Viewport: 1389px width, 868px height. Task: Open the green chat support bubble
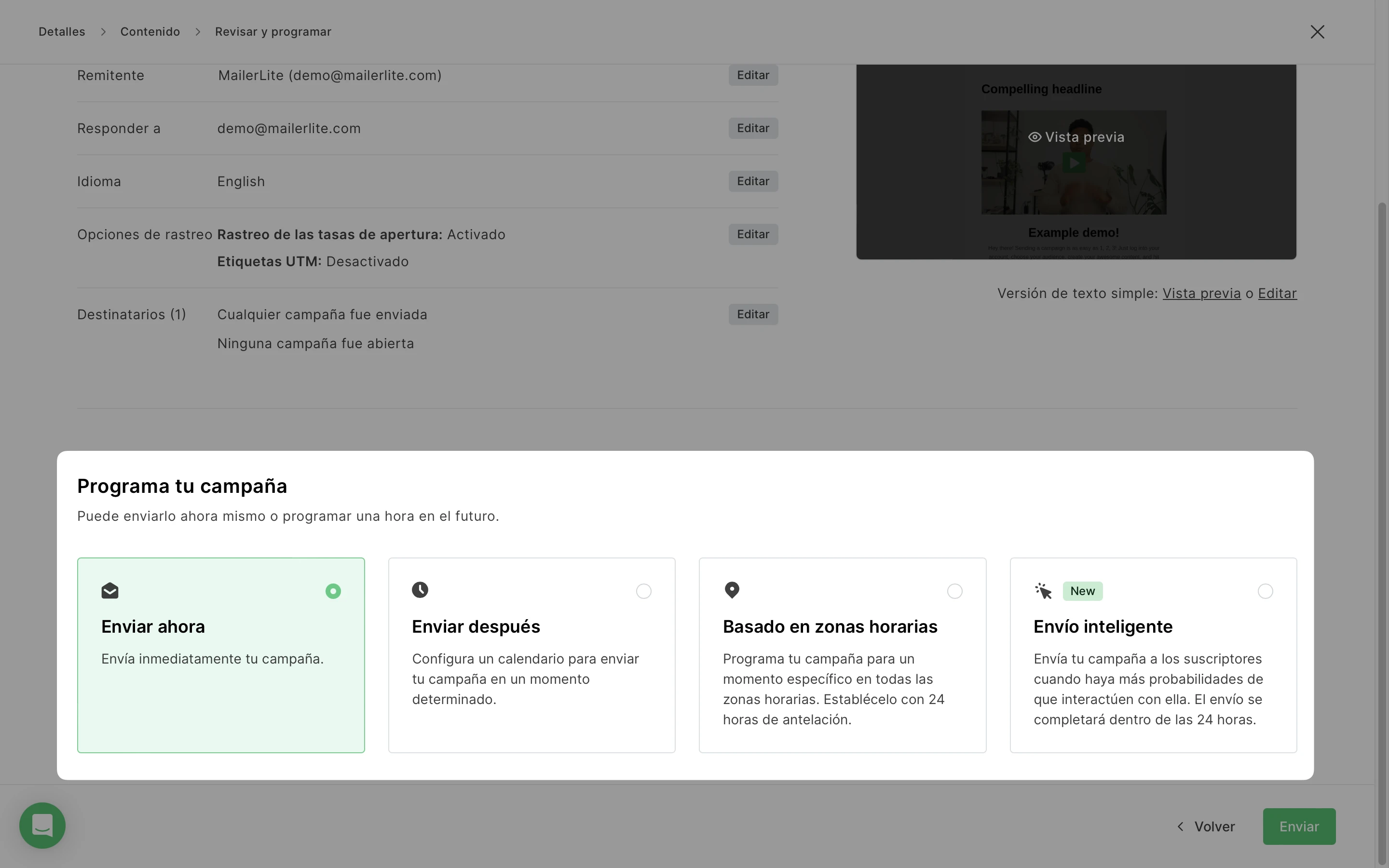[x=42, y=826]
